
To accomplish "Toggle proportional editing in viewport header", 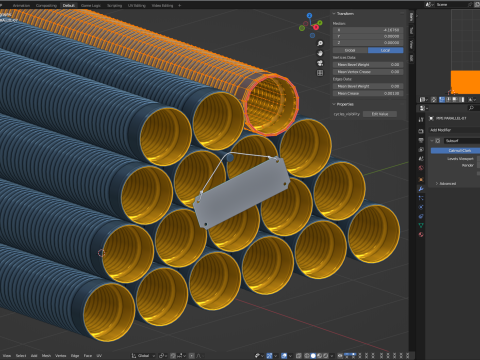I will tap(192, 356).
